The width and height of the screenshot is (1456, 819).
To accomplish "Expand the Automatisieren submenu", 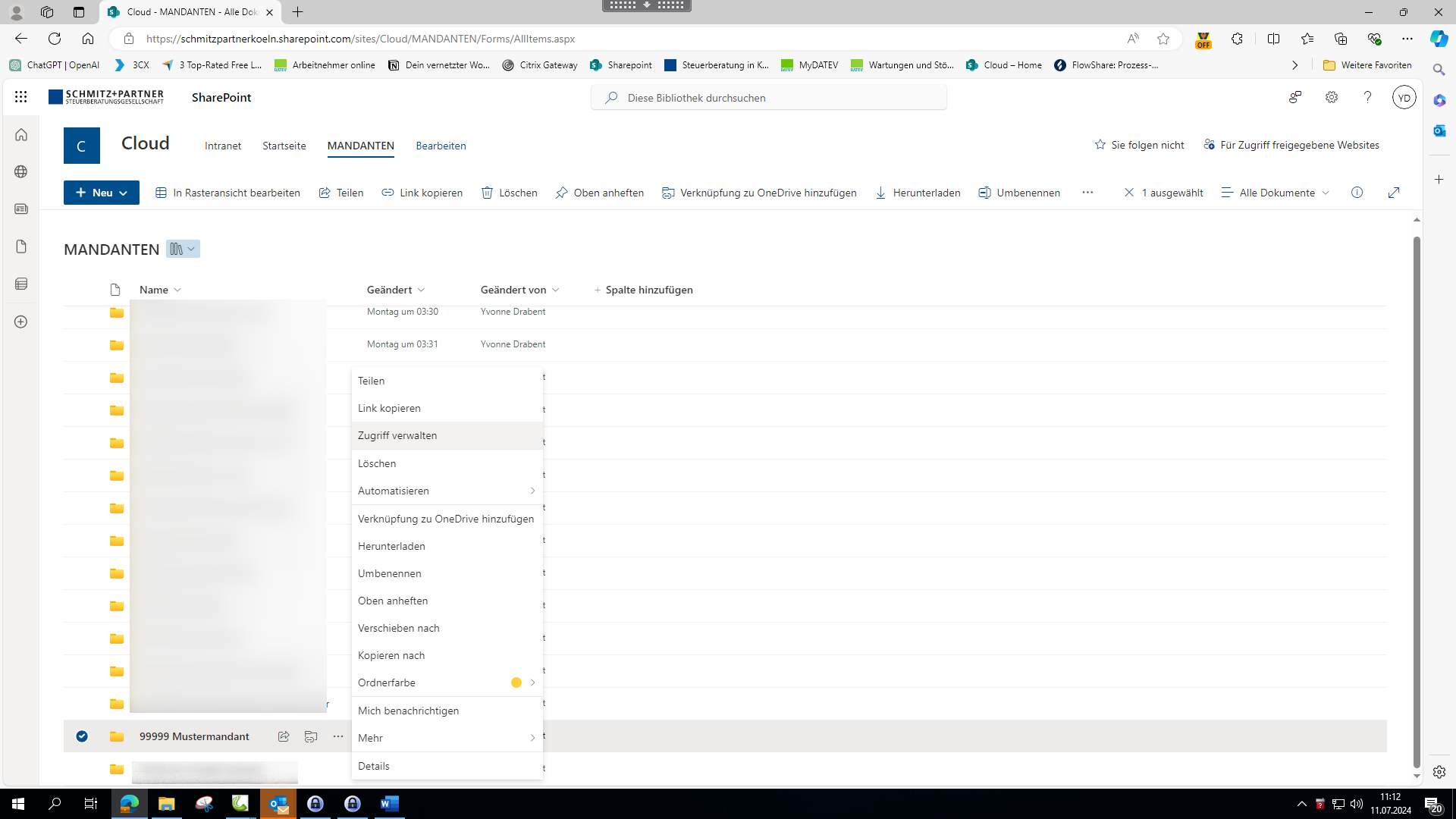I will pos(447,491).
